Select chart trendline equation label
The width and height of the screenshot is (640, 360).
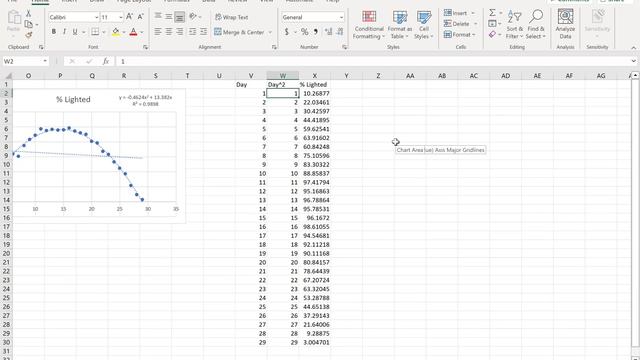(145, 101)
